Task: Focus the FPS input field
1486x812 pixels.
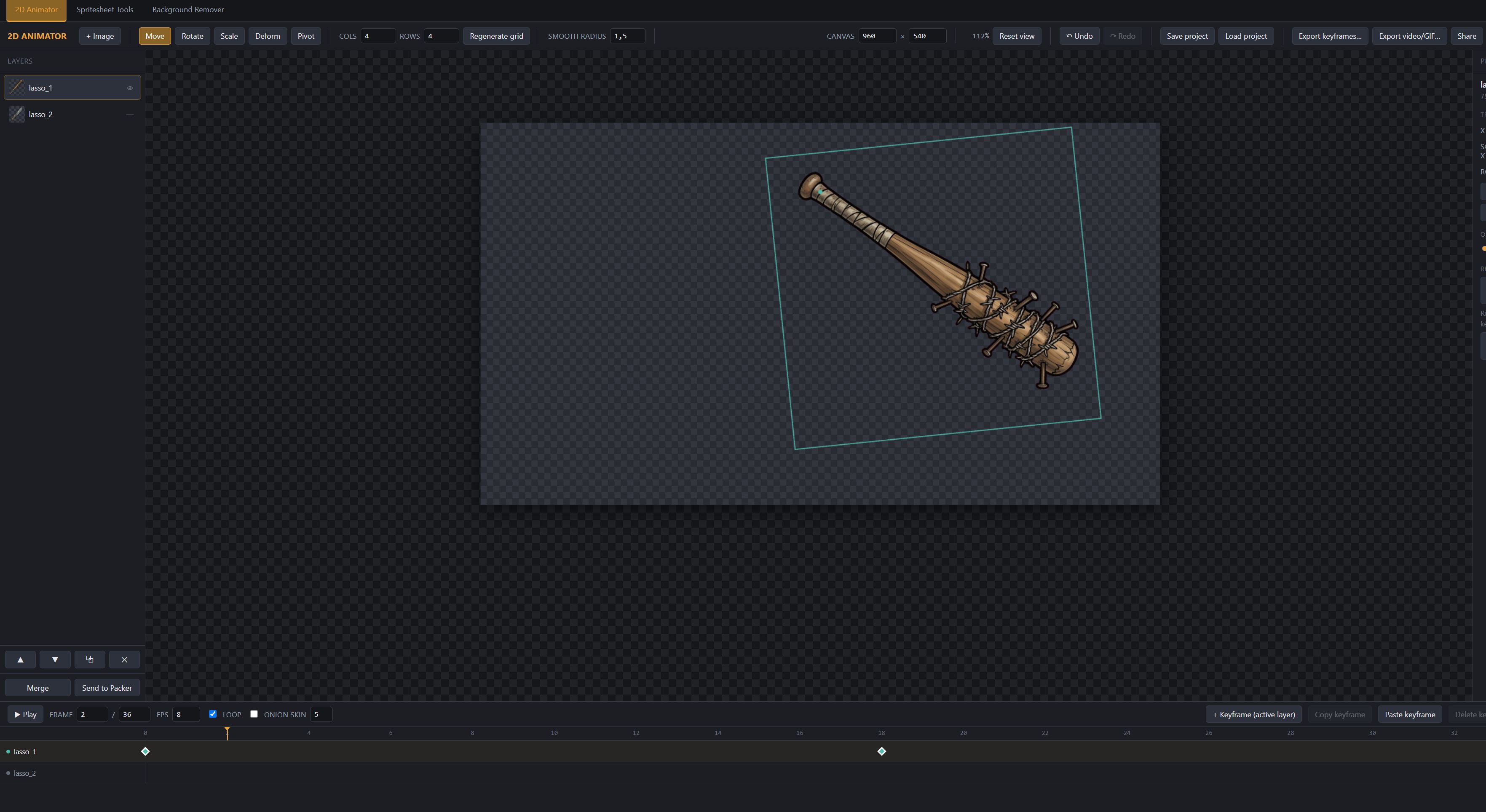Action: 186,714
